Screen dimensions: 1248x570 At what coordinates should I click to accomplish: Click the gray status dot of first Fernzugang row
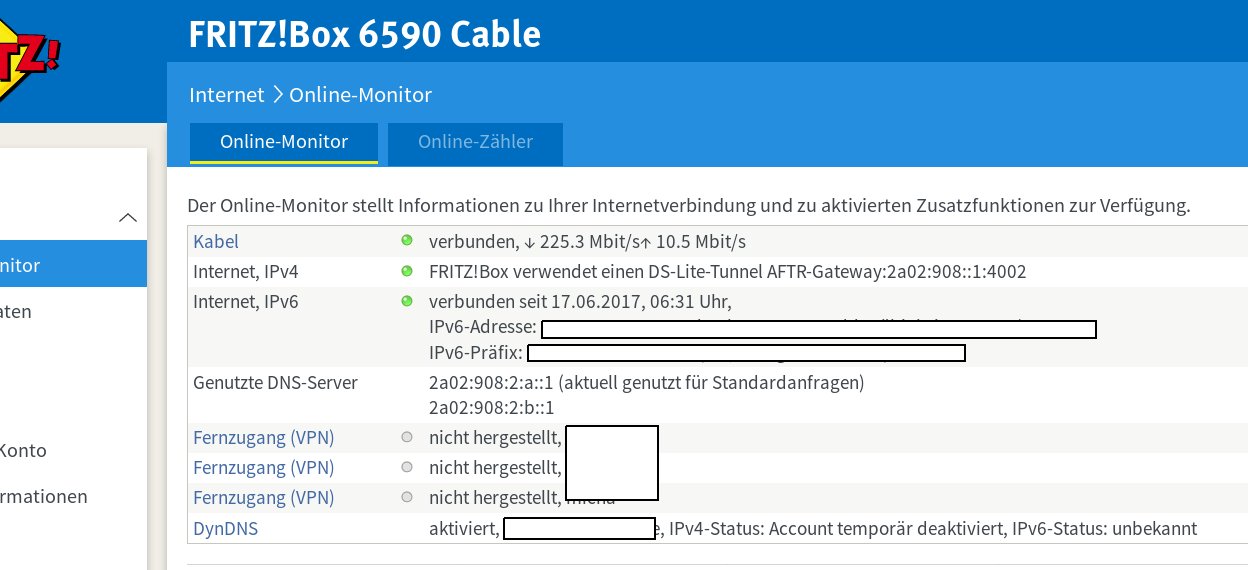click(x=406, y=438)
